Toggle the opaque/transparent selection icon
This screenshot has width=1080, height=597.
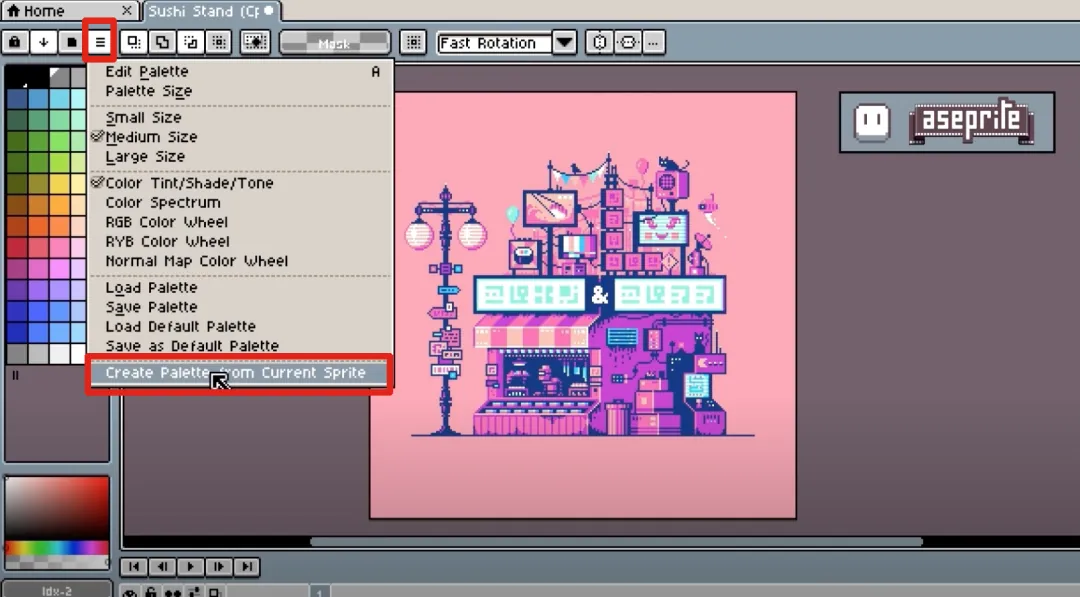coord(255,43)
